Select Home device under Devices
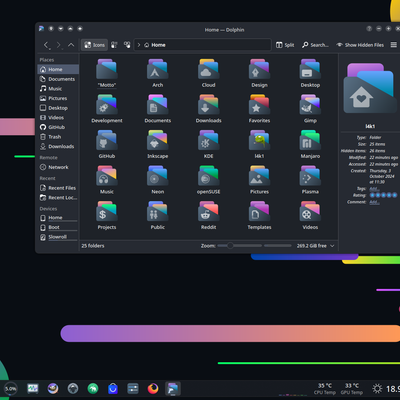400x400 pixels. pos(58,218)
